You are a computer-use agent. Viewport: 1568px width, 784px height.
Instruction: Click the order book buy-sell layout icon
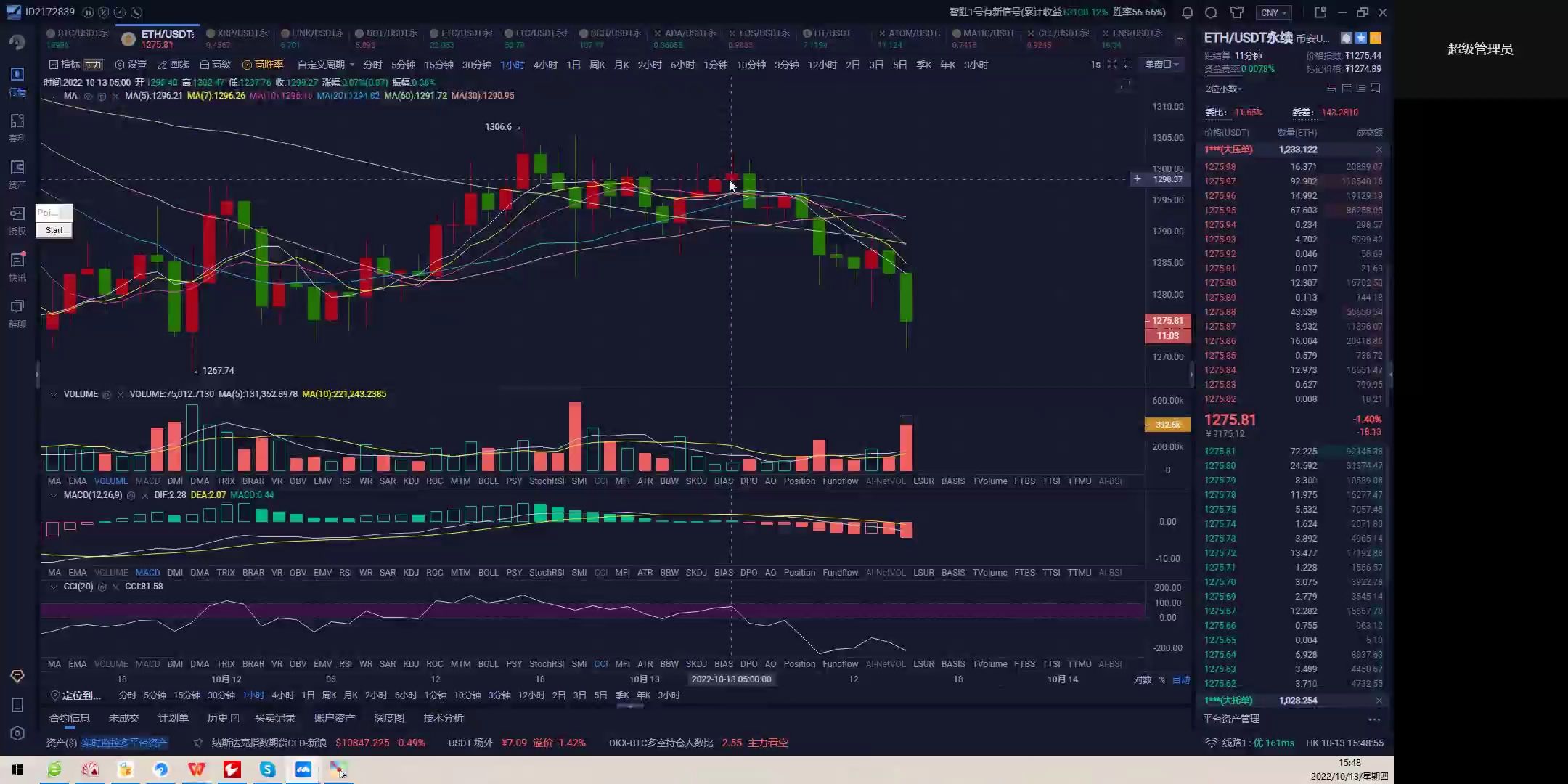pyautogui.click(x=1331, y=89)
